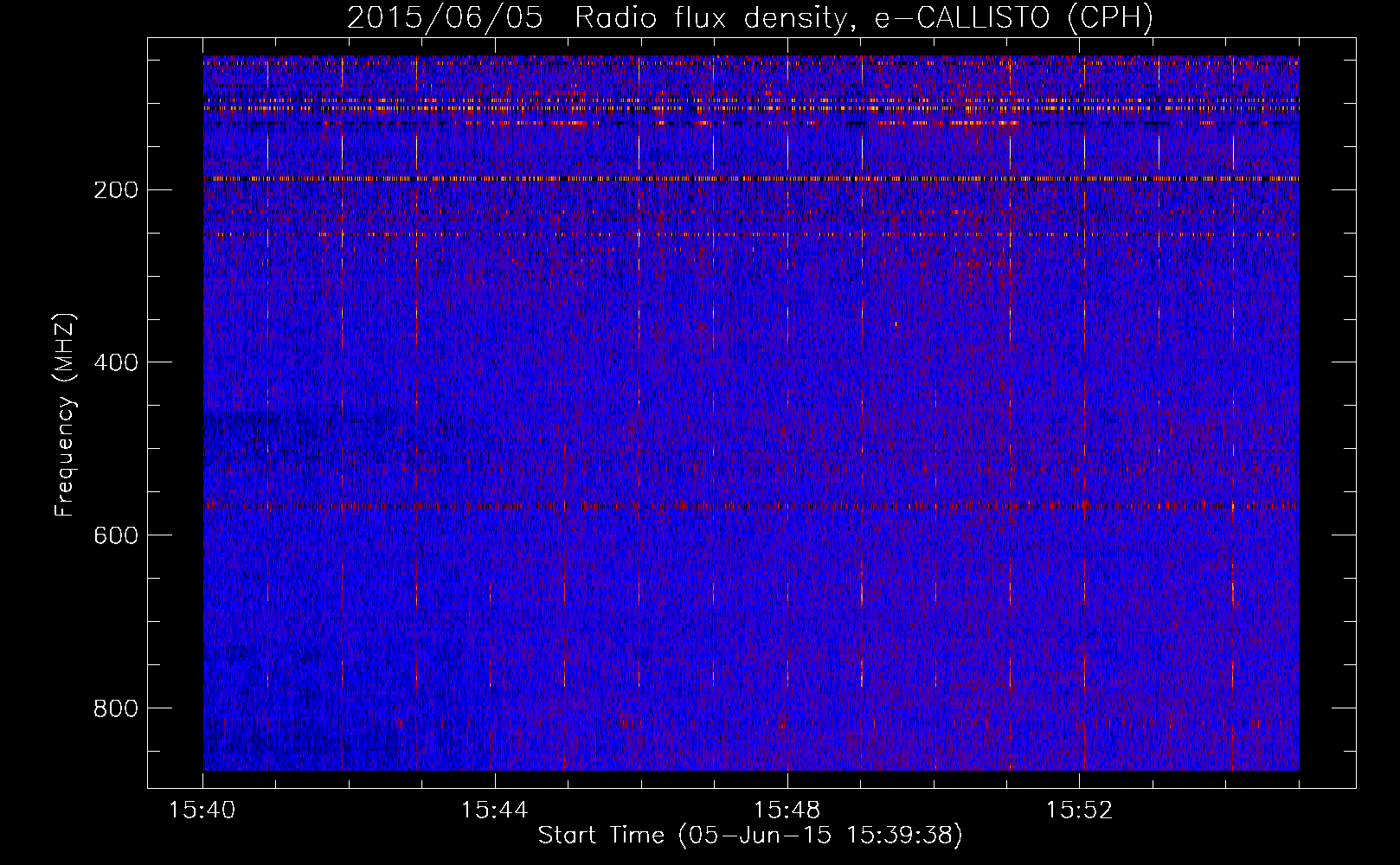Click the 600 frequency tick label
This screenshot has width=1400, height=865.
click(115, 535)
